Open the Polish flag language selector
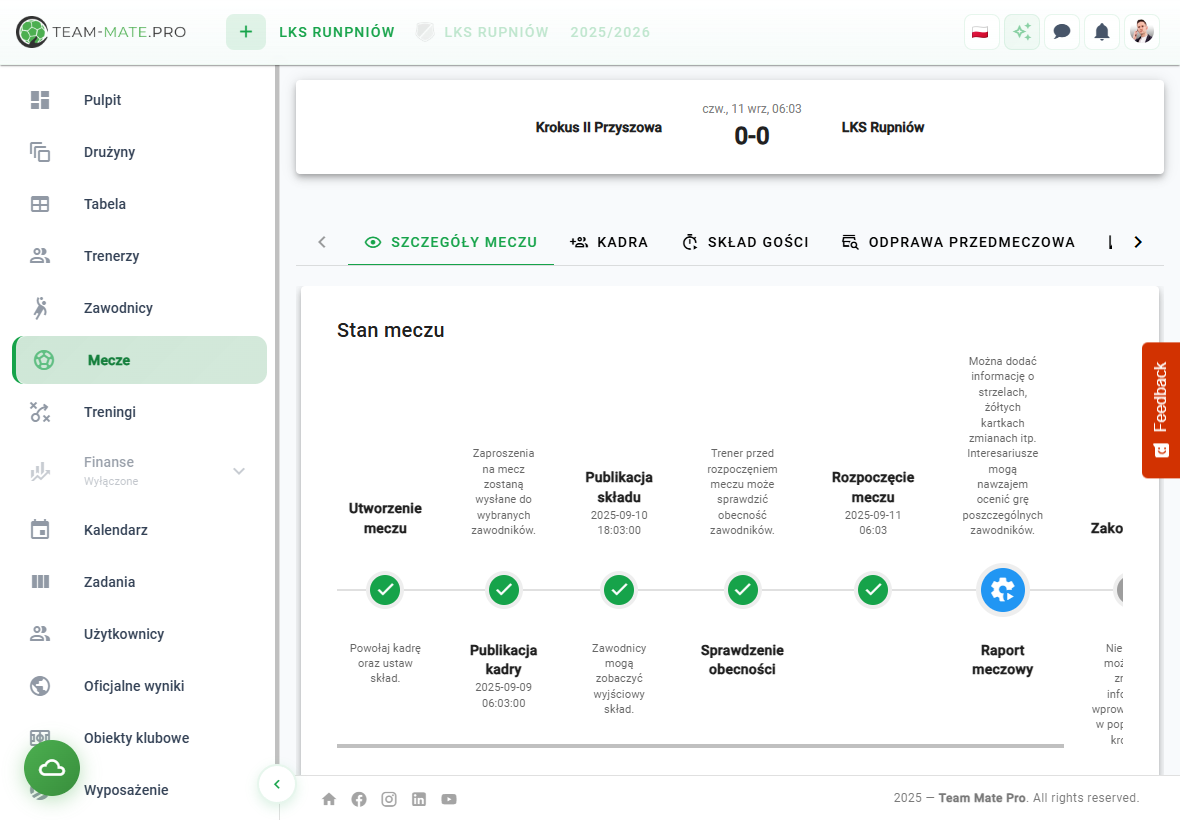 (981, 32)
